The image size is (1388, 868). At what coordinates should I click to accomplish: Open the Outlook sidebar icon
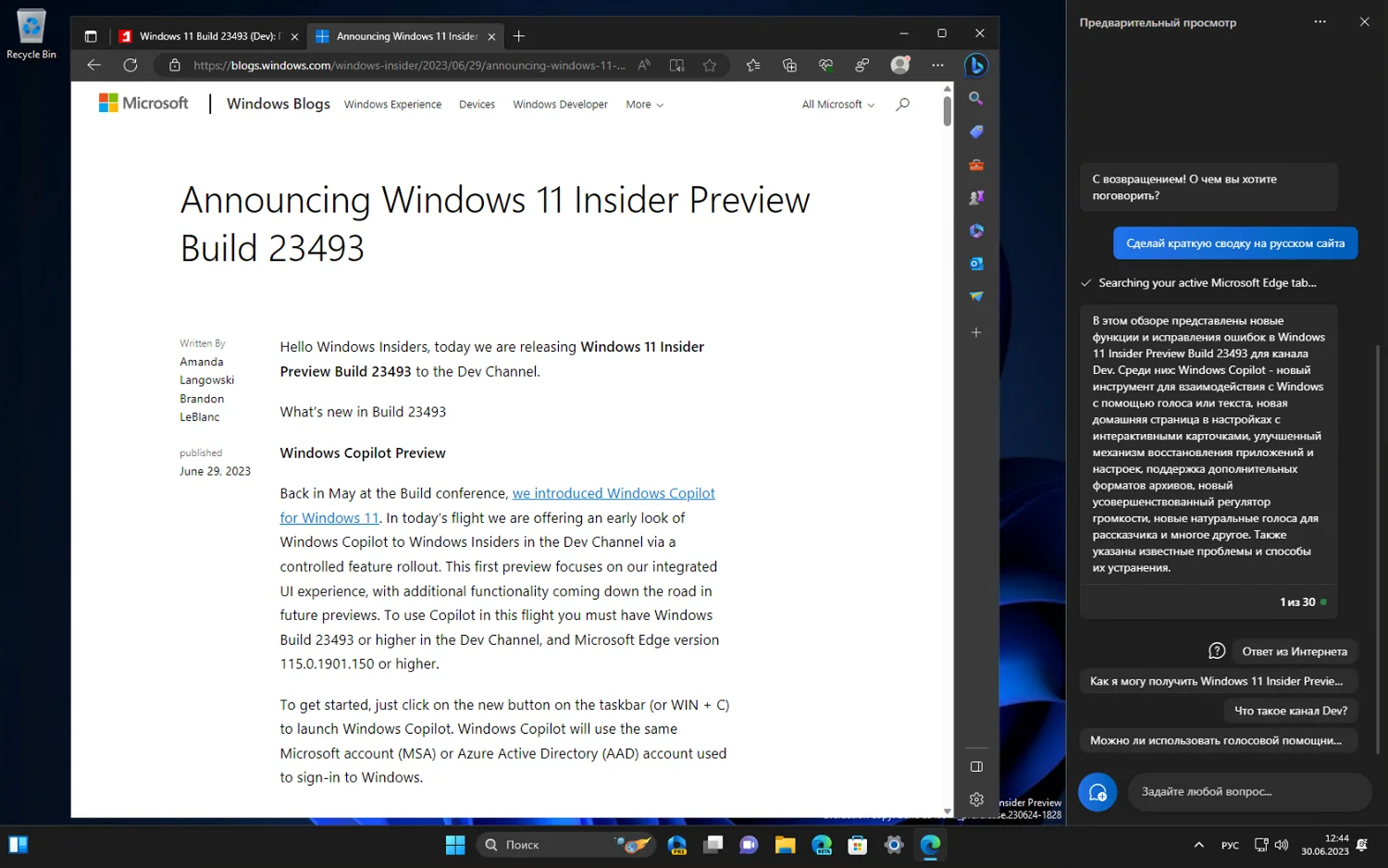tap(975, 264)
